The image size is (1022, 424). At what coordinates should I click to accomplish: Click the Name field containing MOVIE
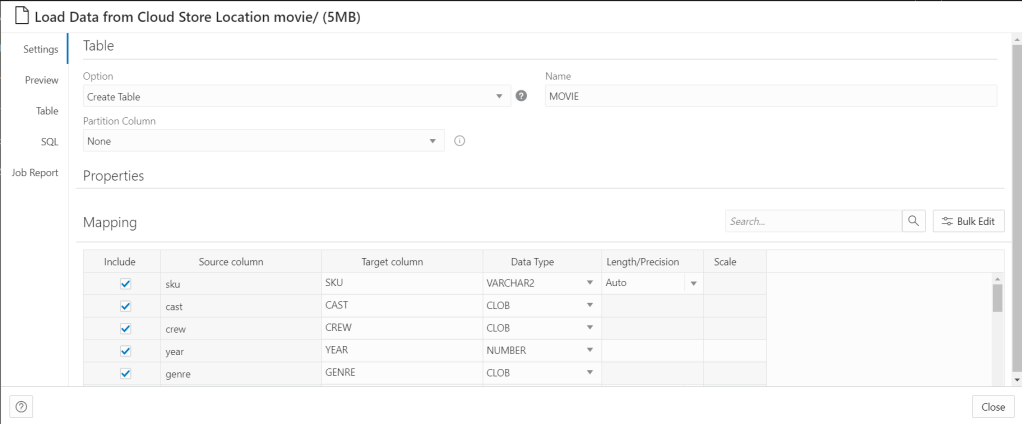coord(770,96)
